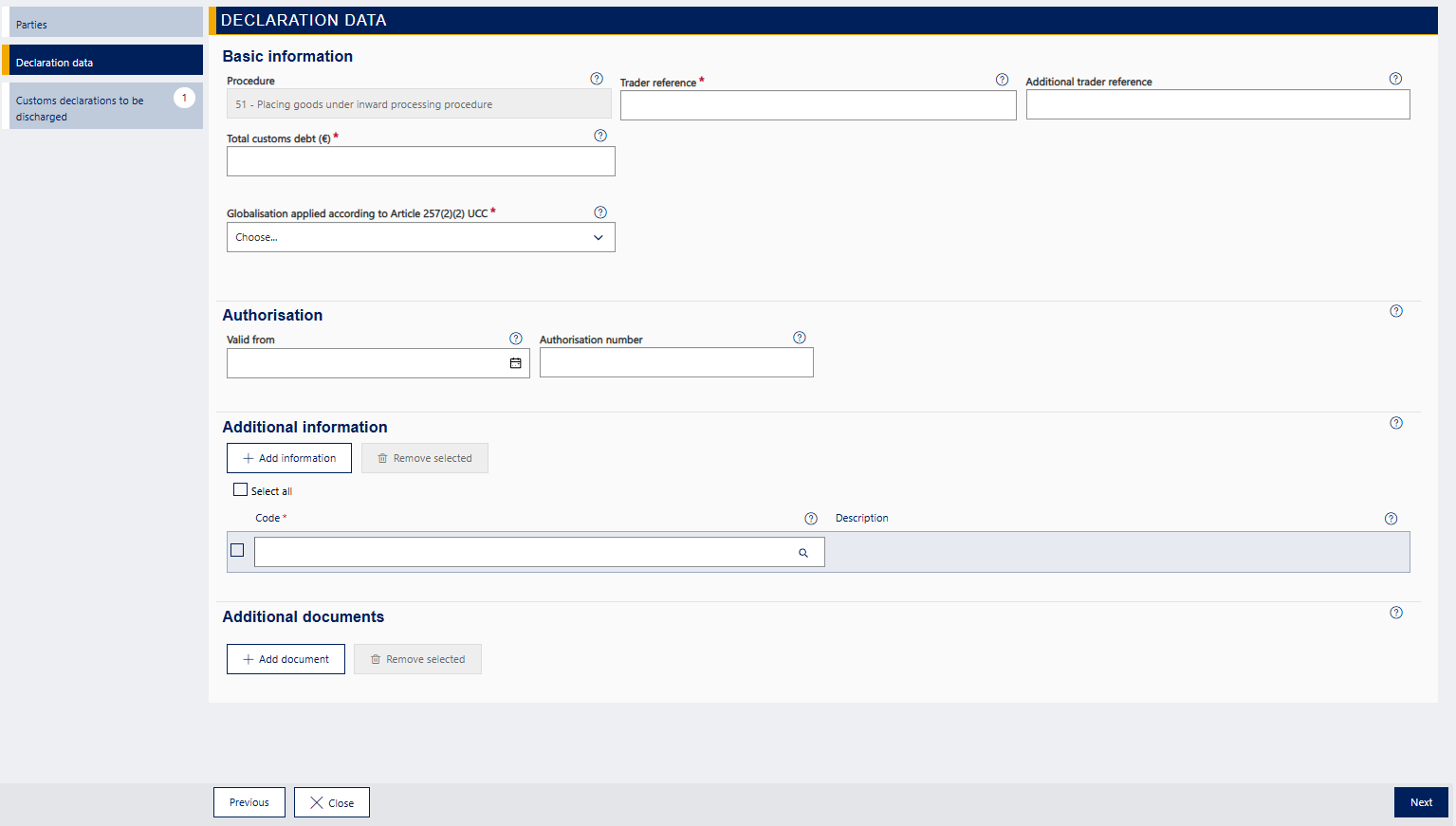Click the Next button

[1420, 802]
